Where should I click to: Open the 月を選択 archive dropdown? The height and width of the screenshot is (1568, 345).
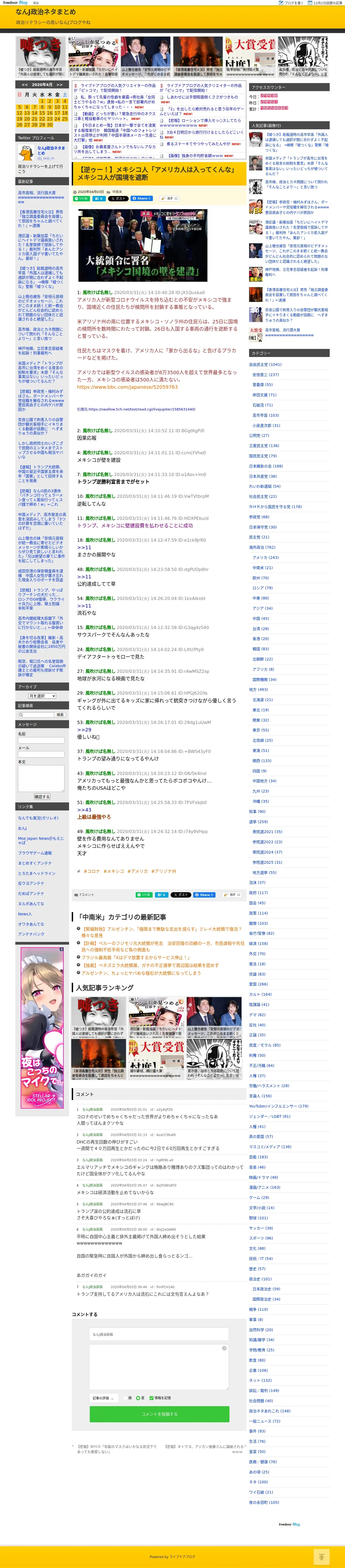[42, 696]
